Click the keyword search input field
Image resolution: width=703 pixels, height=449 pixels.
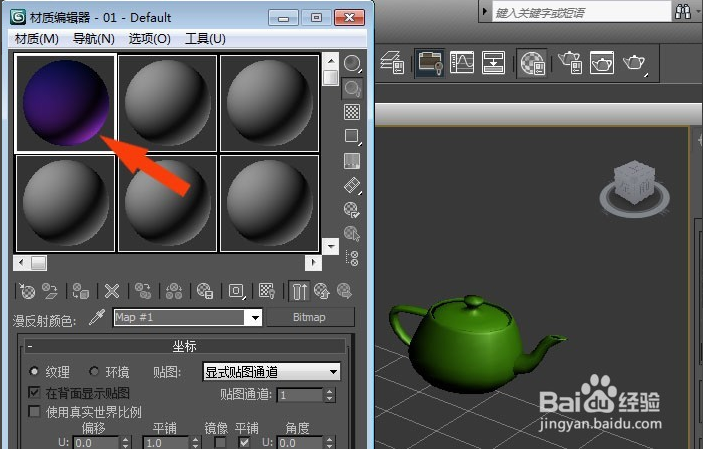click(x=581, y=12)
